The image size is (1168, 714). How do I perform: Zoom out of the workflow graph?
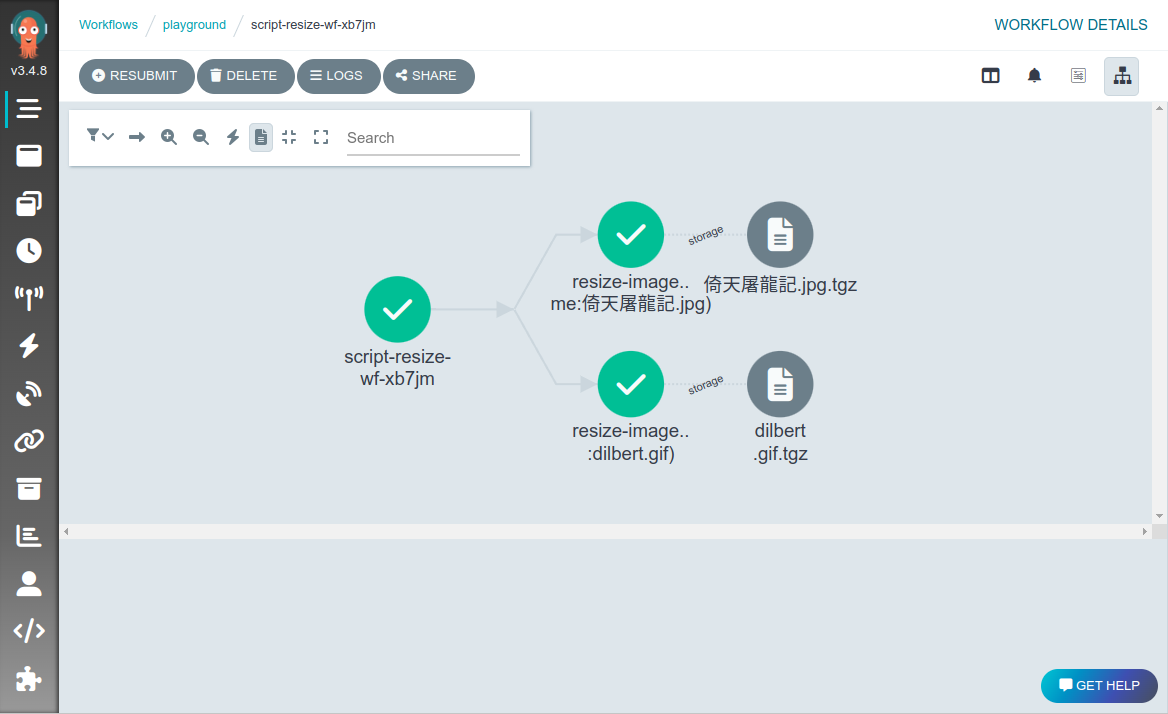[201, 137]
